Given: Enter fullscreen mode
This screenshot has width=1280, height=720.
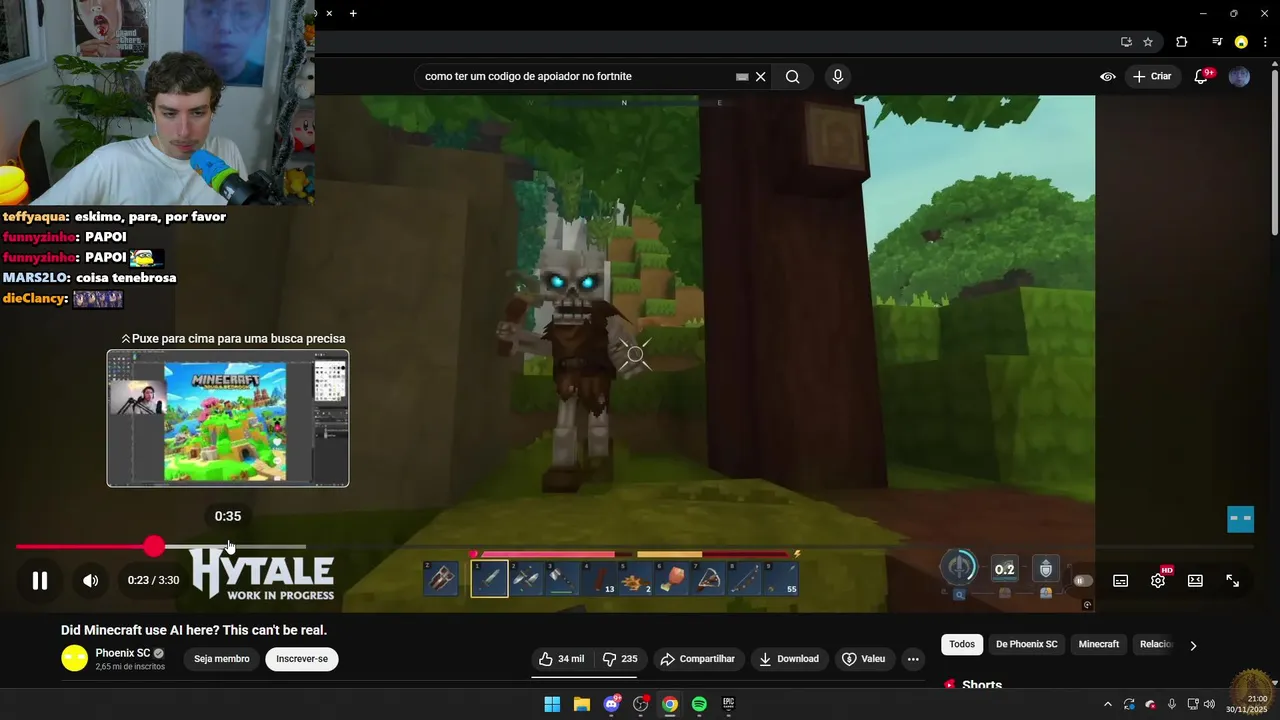Looking at the screenshot, I should point(1232,581).
